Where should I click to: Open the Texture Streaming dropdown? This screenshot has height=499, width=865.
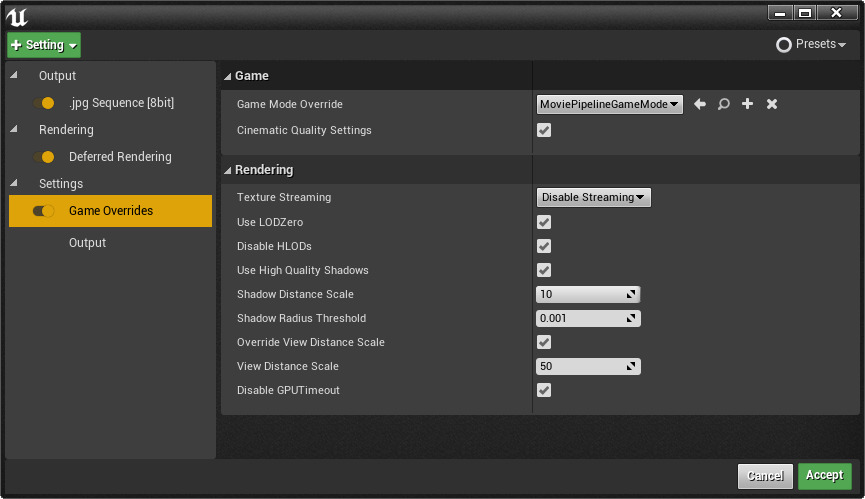[x=594, y=197]
